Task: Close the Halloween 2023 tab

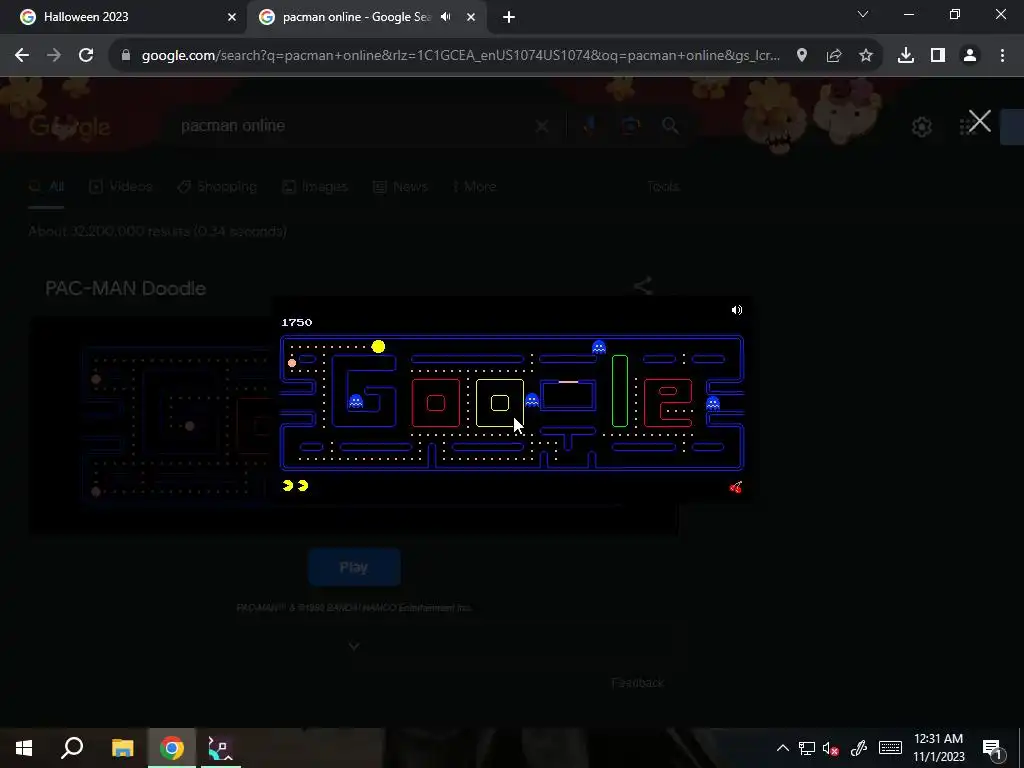Action: click(232, 18)
